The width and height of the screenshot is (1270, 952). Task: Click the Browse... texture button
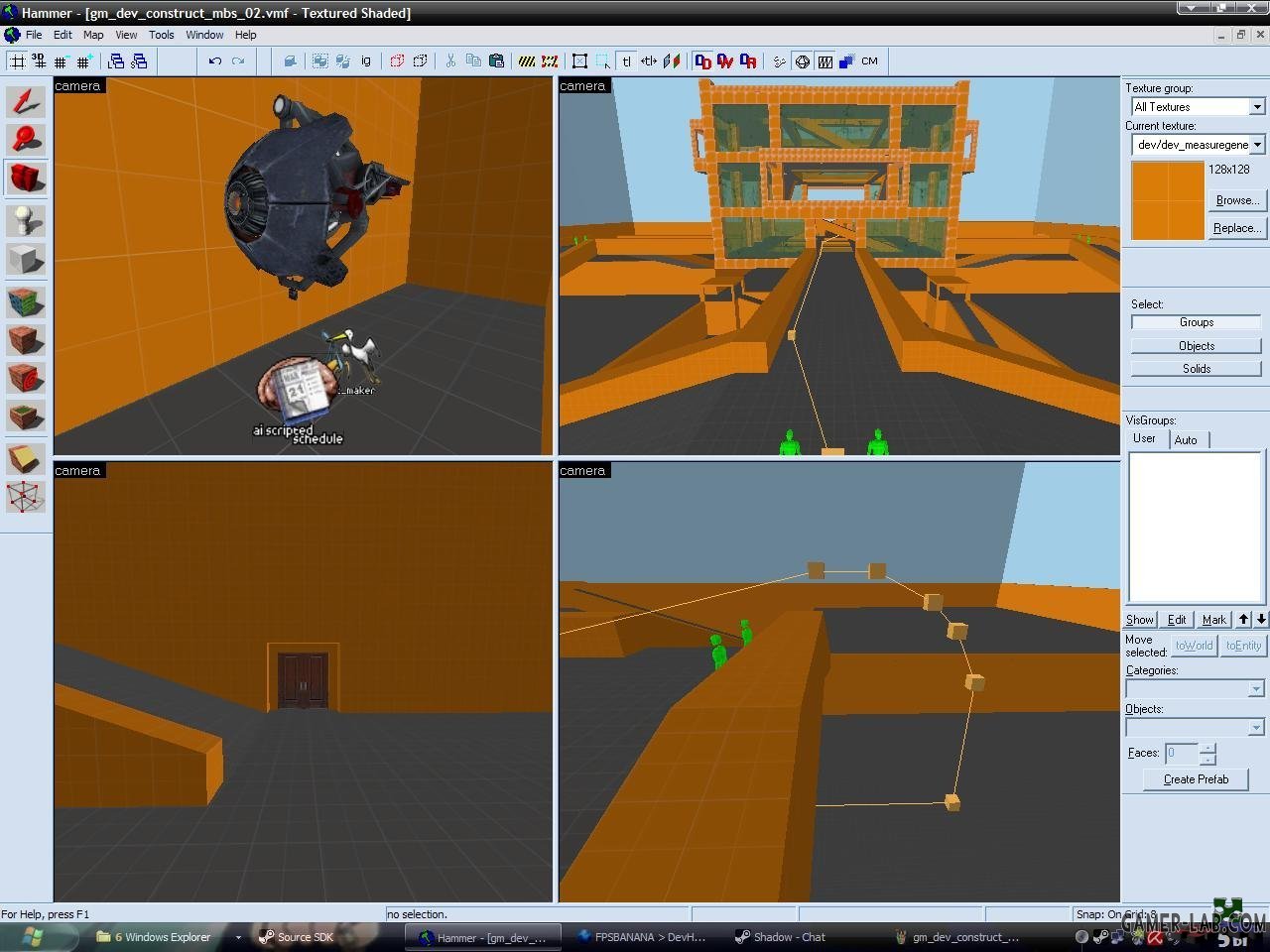(1237, 200)
